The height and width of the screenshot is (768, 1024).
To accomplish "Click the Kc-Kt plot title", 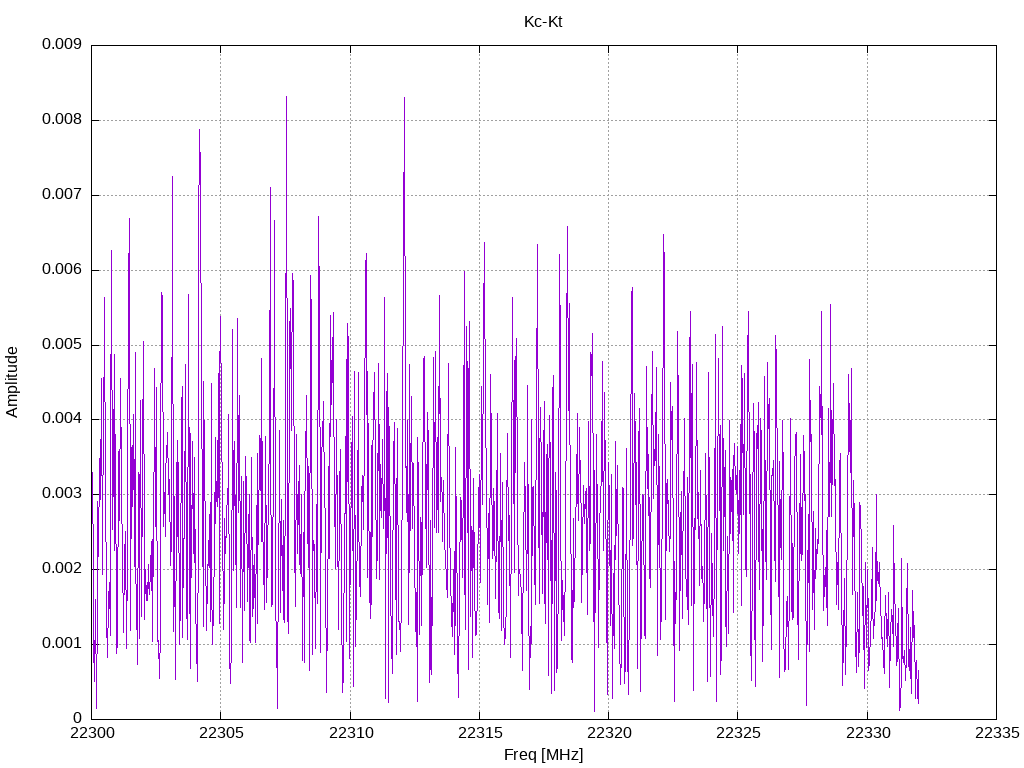I will [x=543, y=22].
